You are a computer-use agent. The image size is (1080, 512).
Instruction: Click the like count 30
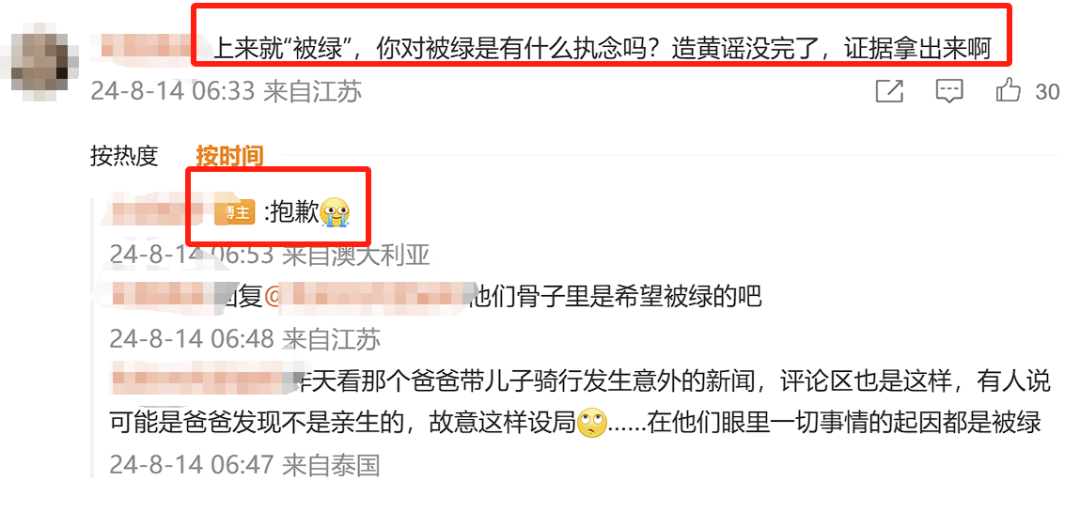coord(1048,92)
